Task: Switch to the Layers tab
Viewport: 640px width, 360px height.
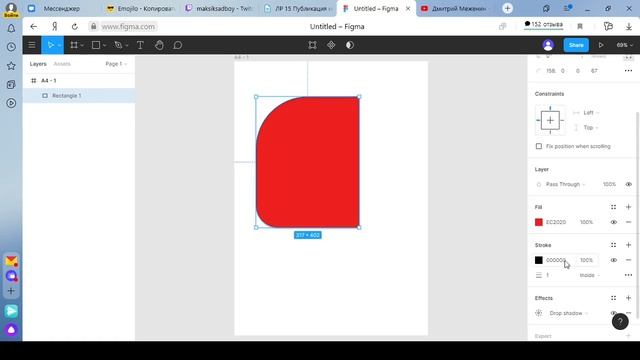Action: point(38,64)
